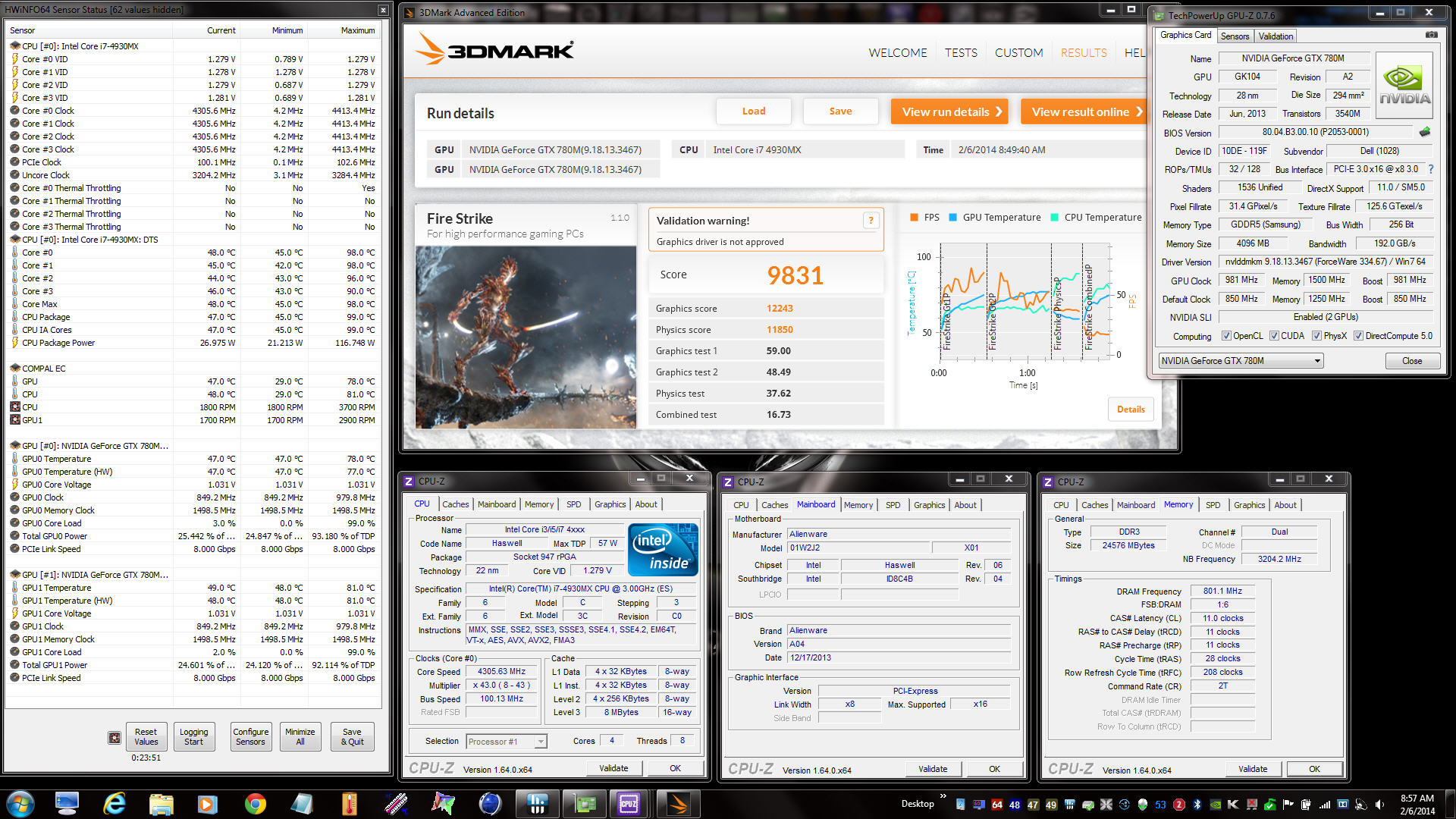Open Internet Explorer from the taskbar
The height and width of the screenshot is (819, 1456).
click(115, 803)
